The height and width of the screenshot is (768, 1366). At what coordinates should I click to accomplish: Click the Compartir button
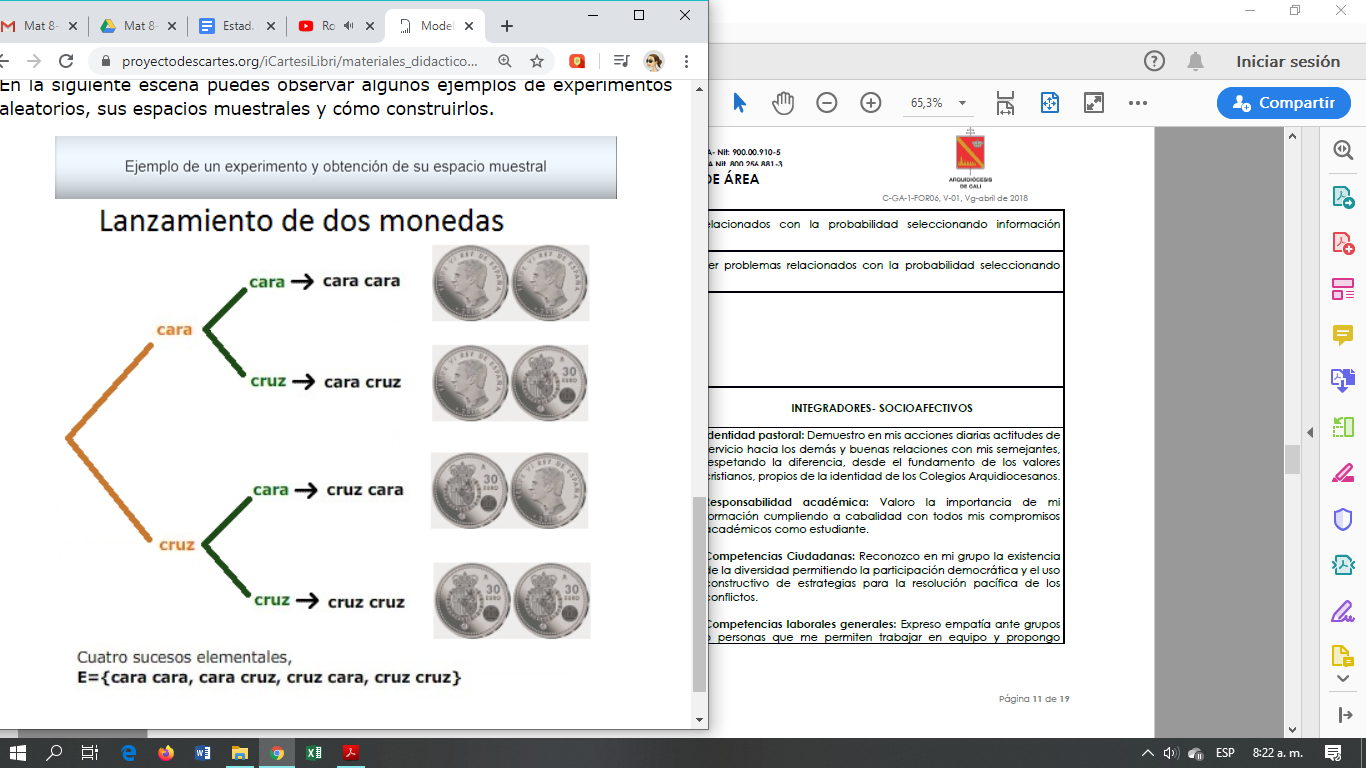pos(1284,103)
